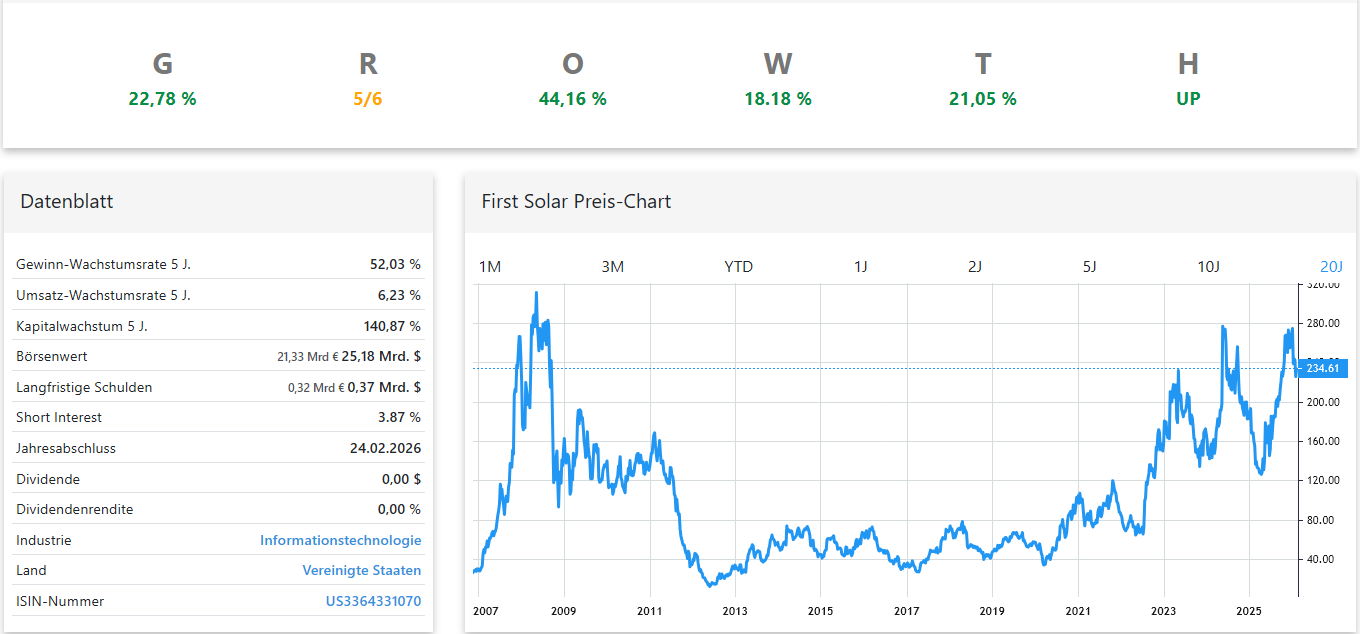
Task: Select the 1J range option
Action: pos(860,266)
